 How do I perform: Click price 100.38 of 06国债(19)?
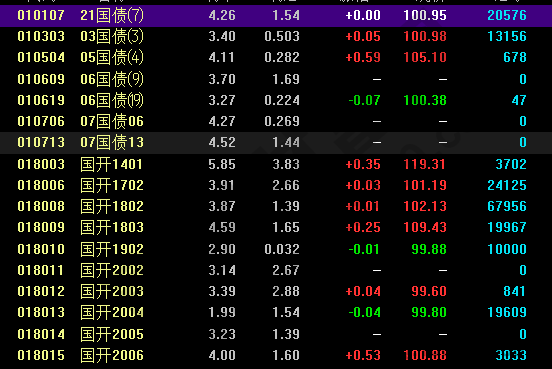pos(425,100)
